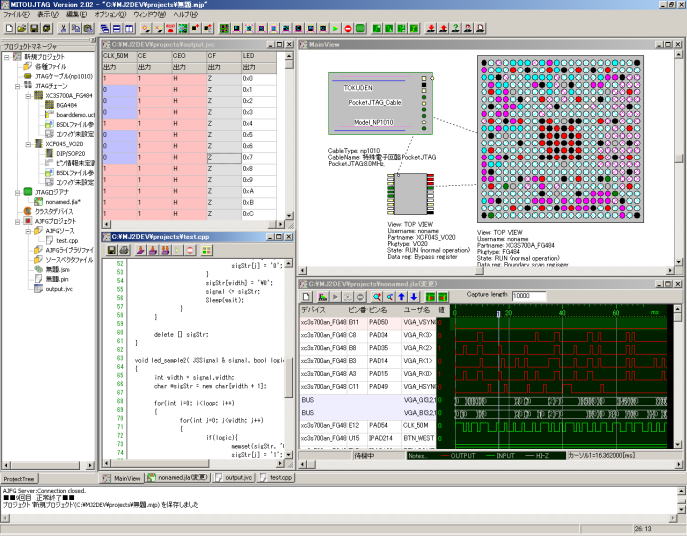Open the ヘルプ(H) menu
The width and height of the screenshot is (687, 536).
185,14
